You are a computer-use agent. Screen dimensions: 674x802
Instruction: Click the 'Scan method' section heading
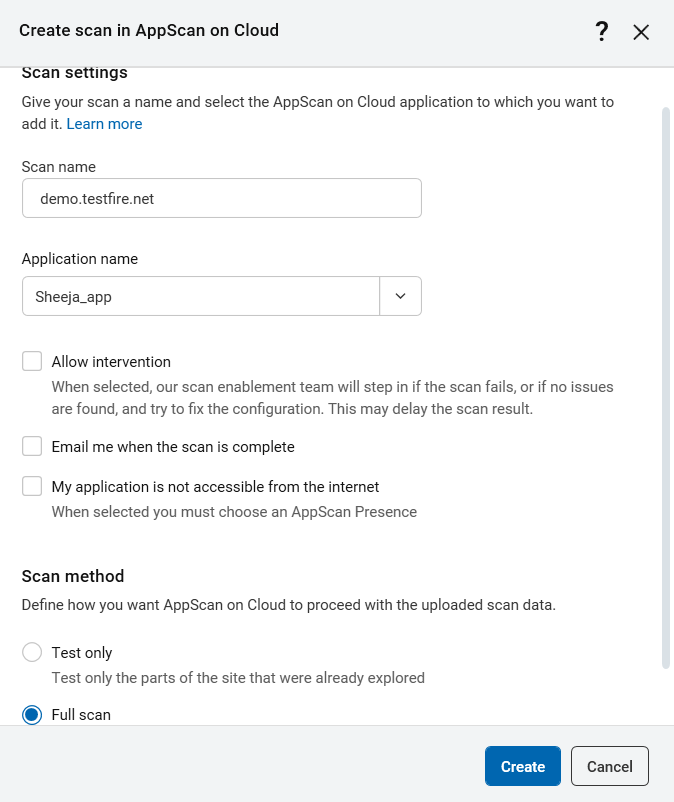tap(73, 576)
